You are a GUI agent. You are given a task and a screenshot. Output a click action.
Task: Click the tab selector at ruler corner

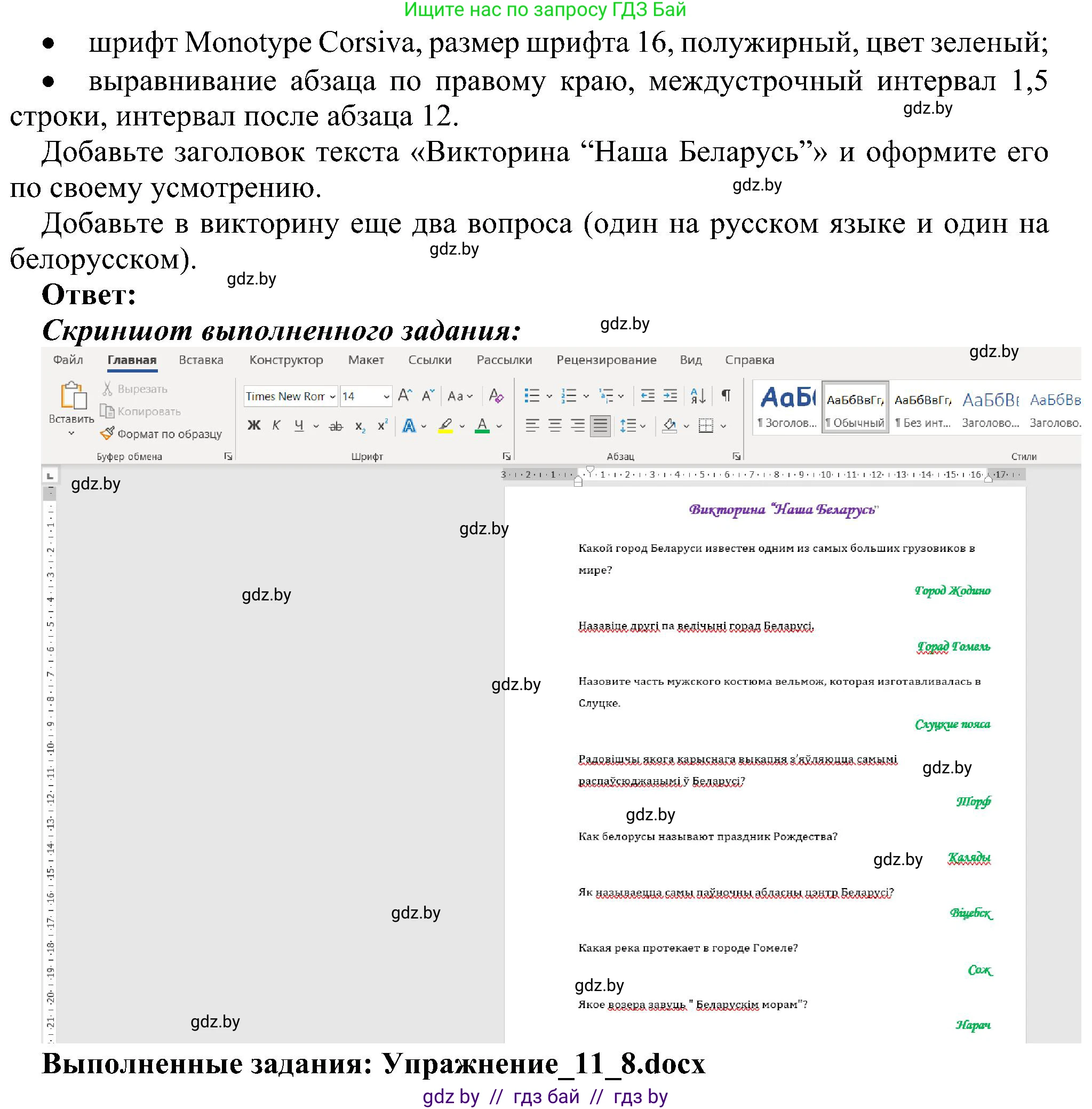tap(50, 476)
